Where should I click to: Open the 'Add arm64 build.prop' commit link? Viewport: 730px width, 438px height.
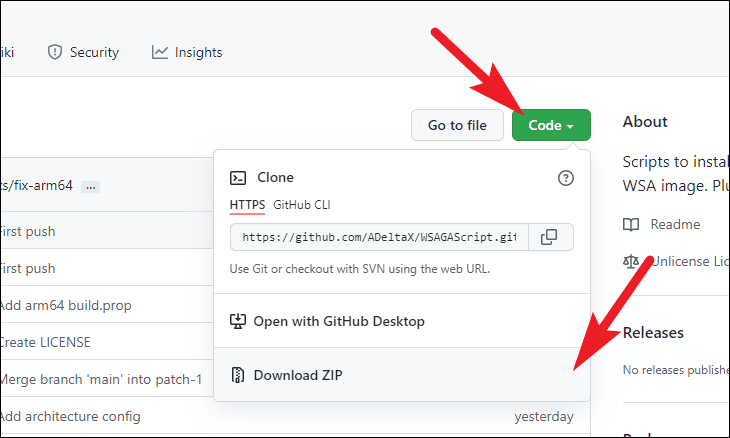pos(66,305)
